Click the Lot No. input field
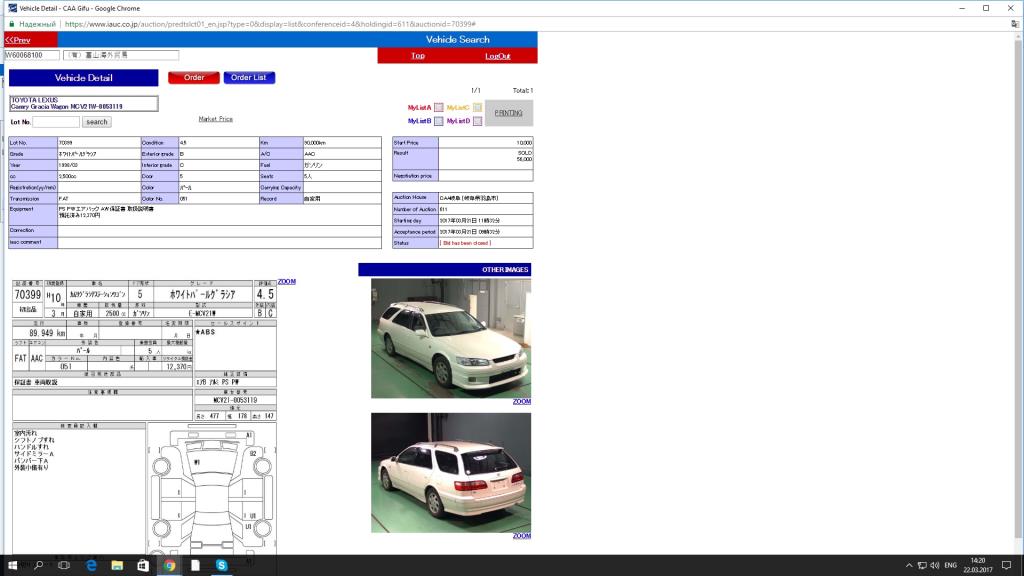The width and height of the screenshot is (1024, 576). 56,122
